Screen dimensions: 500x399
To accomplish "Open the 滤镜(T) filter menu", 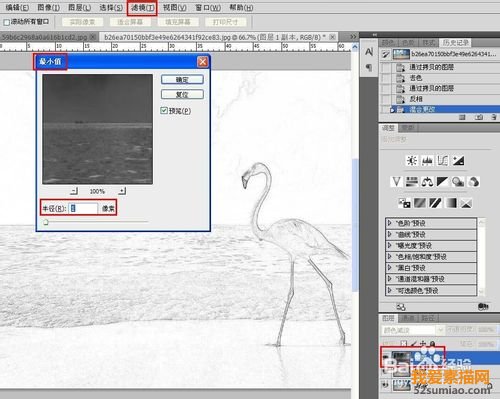I will [x=142, y=8].
